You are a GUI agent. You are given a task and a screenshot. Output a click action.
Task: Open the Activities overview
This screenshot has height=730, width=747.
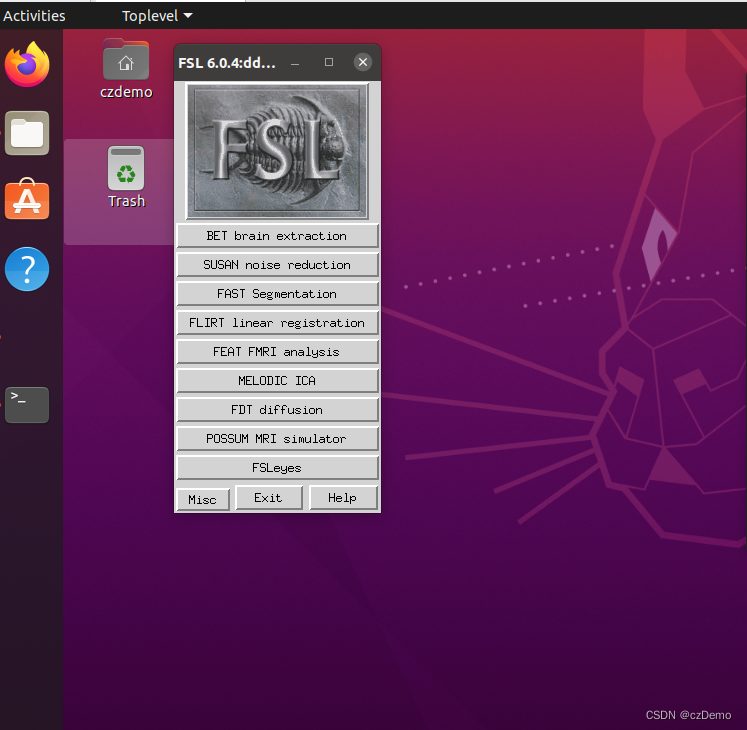pyautogui.click(x=34, y=16)
